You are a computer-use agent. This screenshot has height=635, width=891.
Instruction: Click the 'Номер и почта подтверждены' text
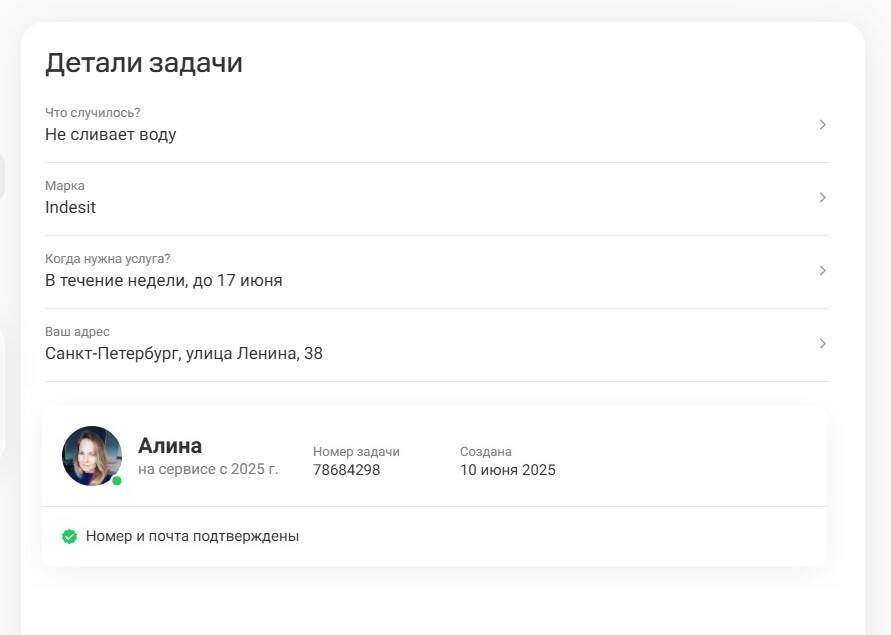[x=192, y=536]
